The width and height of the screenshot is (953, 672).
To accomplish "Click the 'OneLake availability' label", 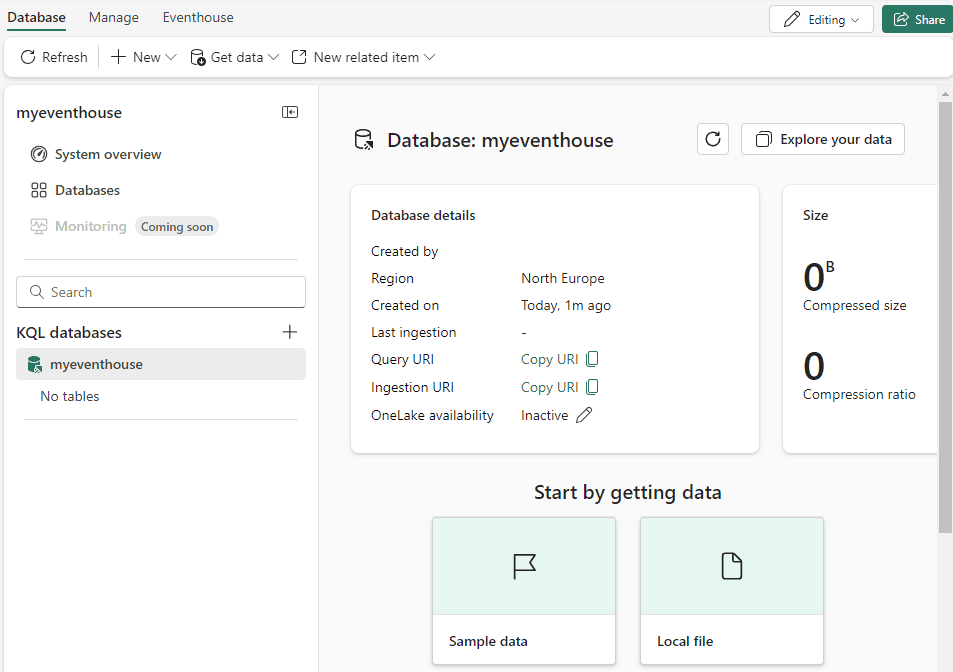I will coord(432,416).
